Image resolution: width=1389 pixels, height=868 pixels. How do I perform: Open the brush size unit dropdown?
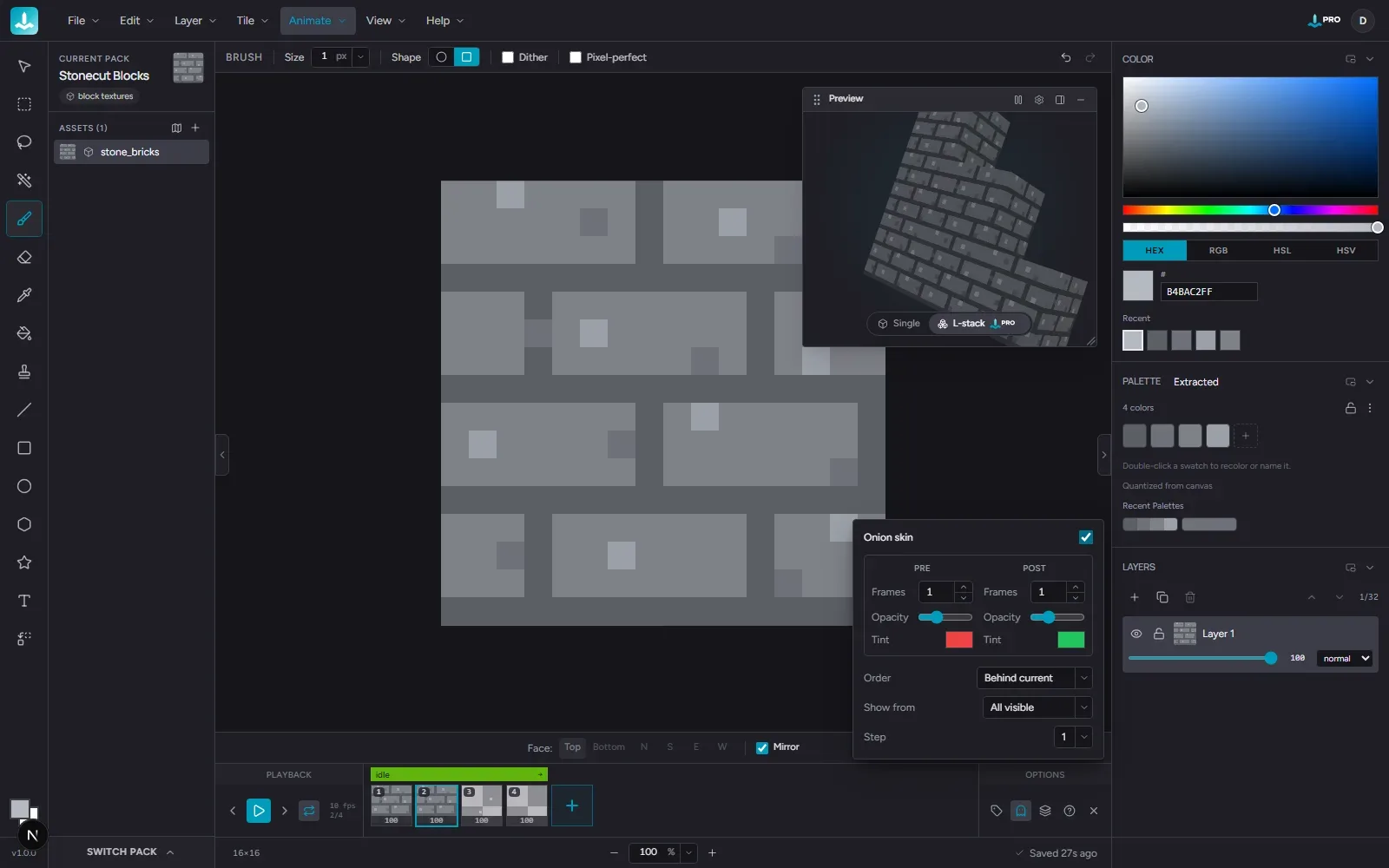click(360, 57)
